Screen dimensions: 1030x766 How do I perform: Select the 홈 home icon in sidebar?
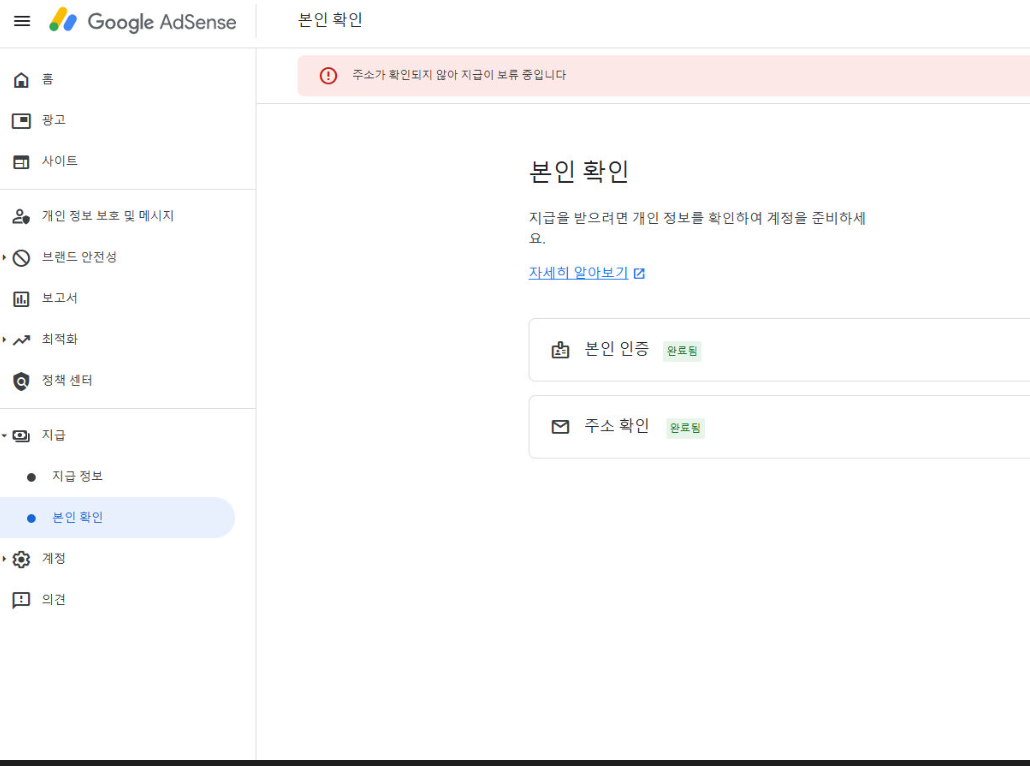click(22, 79)
